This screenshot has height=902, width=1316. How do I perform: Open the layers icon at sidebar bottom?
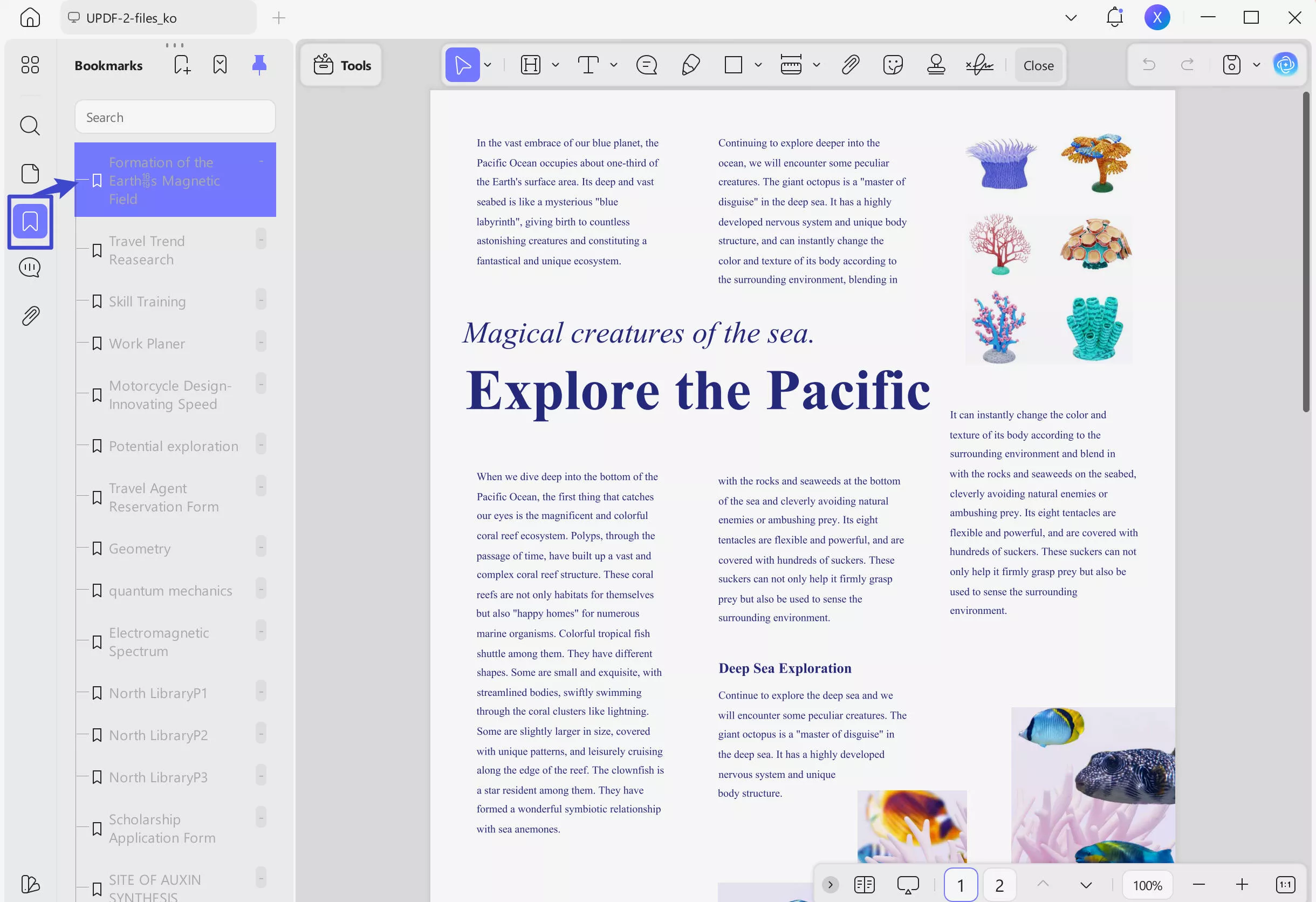click(x=30, y=884)
